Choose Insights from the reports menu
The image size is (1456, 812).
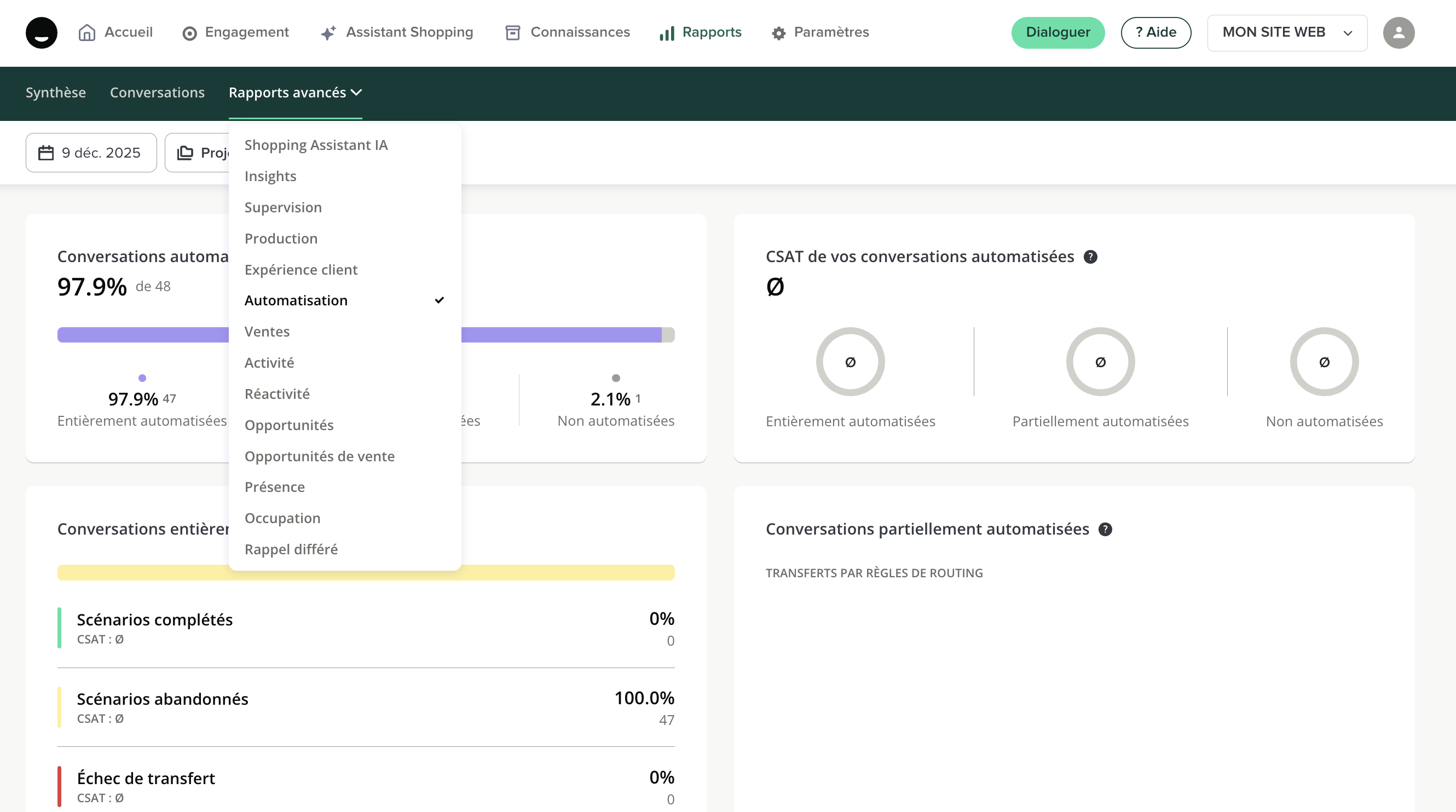coord(270,176)
